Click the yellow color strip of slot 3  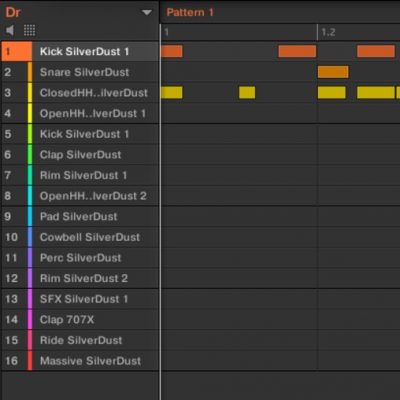pyautogui.click(x=30, y=93)
